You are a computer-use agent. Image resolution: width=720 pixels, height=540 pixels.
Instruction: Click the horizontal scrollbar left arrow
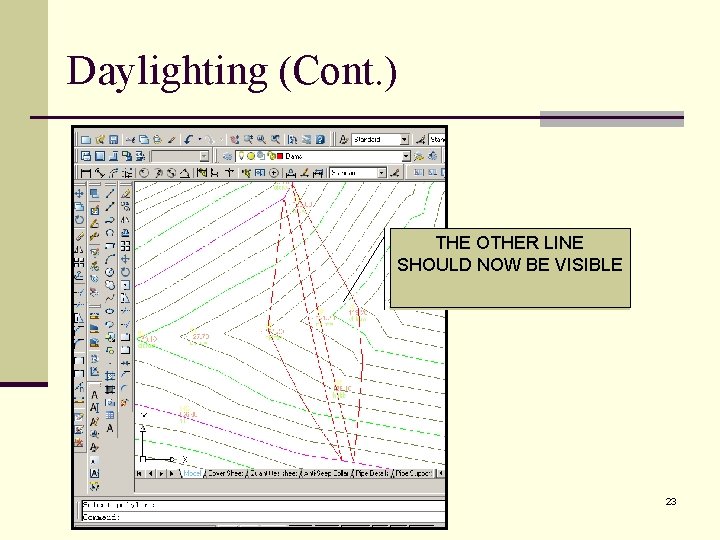(x=440, y=473)
